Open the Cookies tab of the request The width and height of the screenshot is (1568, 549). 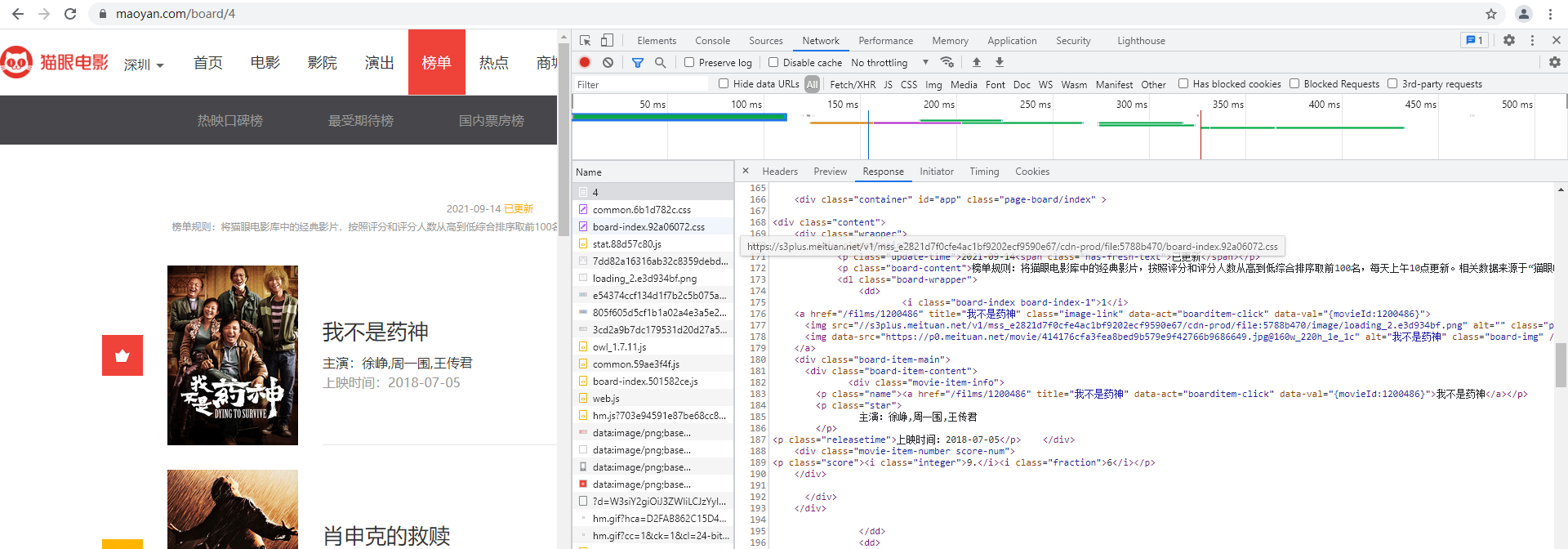[1032, 171]
